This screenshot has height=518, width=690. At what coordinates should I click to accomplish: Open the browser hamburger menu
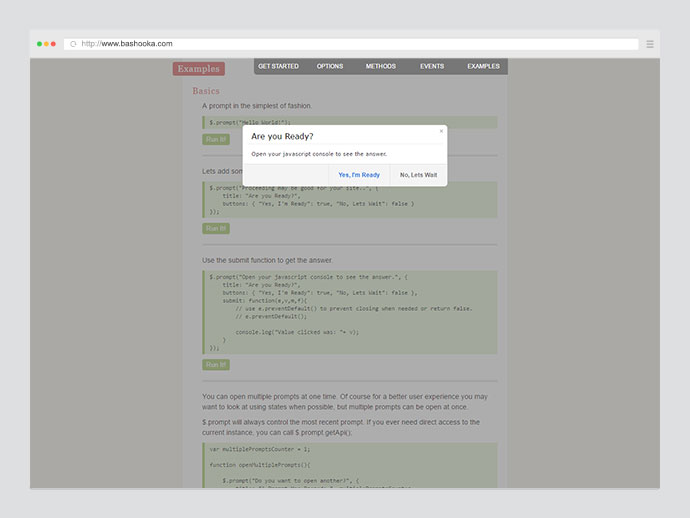[x=650, y=44]
